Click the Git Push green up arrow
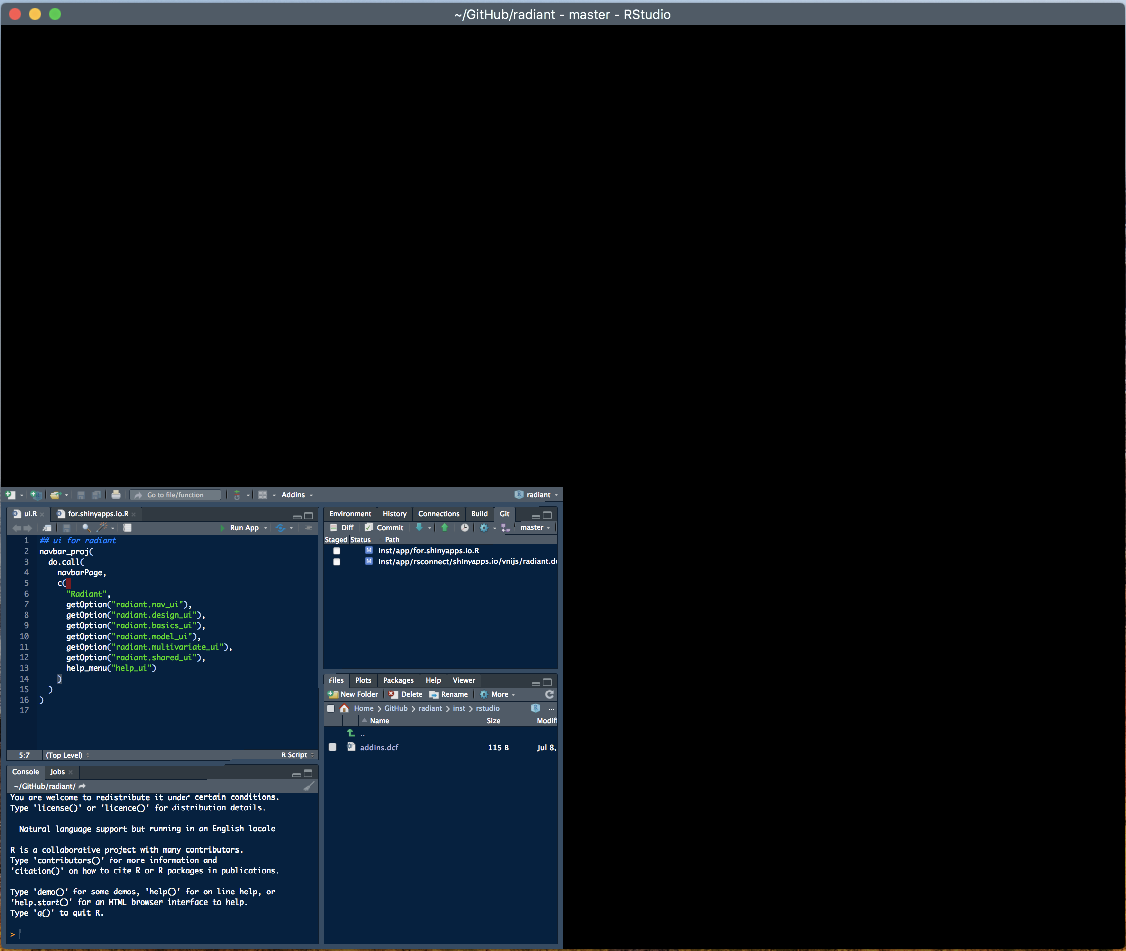The width and height of the screenshot is (1126, 951). point(445,527)
